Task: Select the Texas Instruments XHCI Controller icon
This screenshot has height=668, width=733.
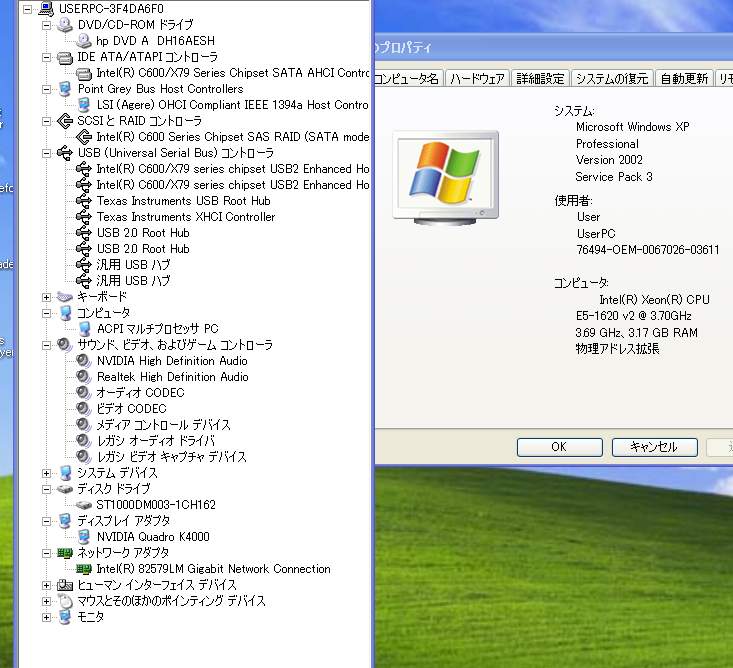Action: pyautogui.click(x=84, y=217)
